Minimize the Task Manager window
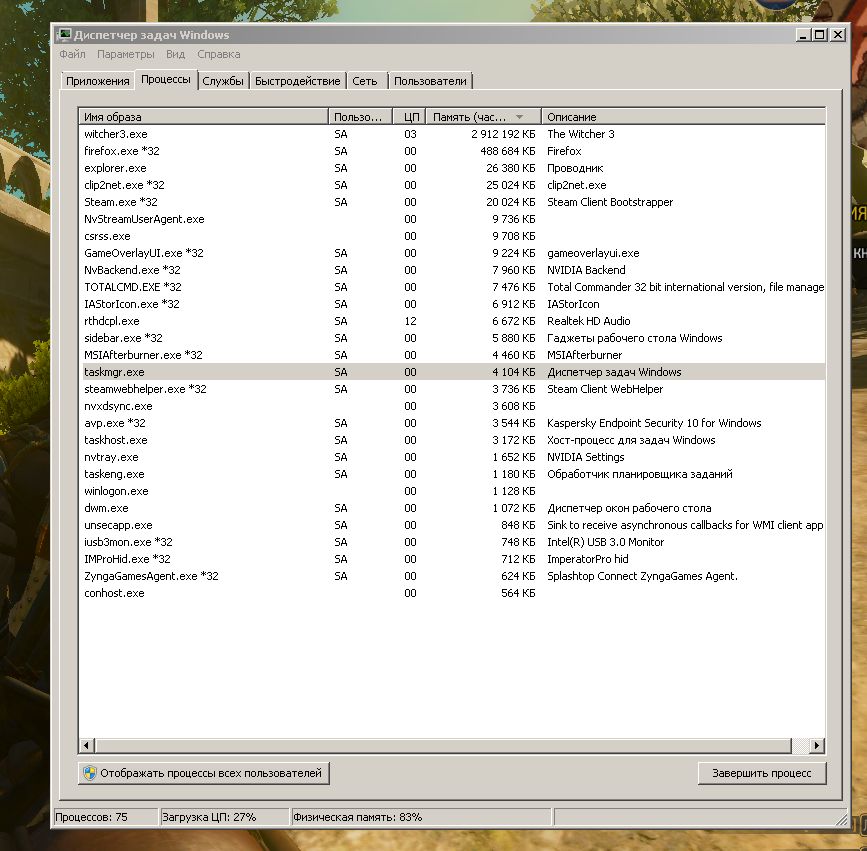Screen dimensions: 867x851 click(803, 35)
